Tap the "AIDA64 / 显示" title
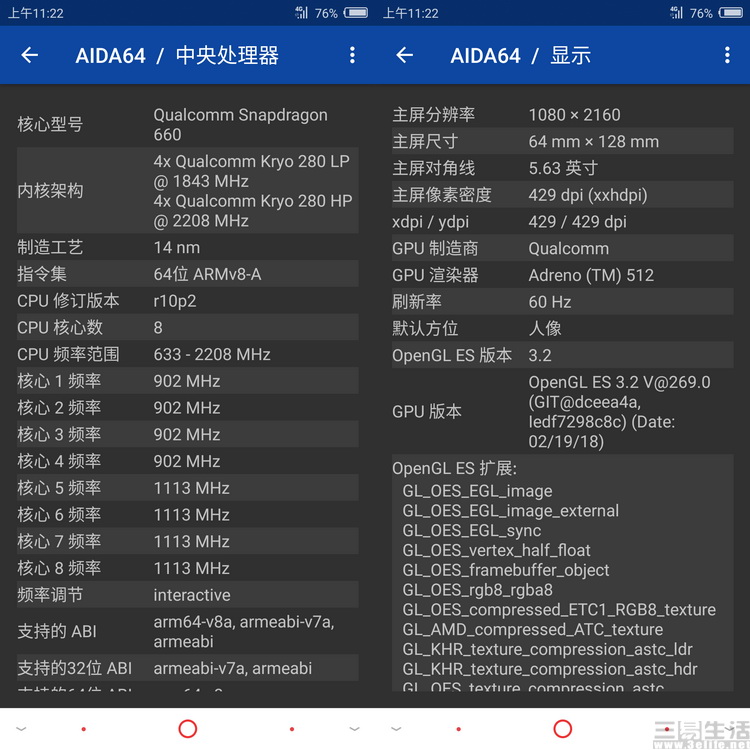The image size is (750, 750). (x=520, y=55)
